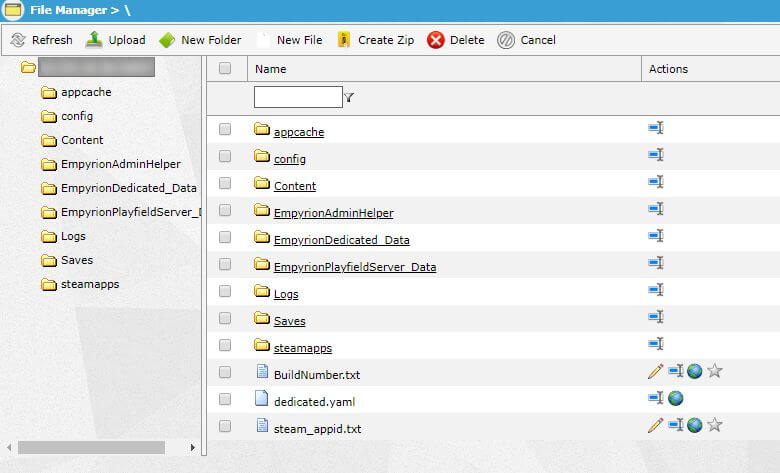Click the Name filter text box

click(298, 97)
